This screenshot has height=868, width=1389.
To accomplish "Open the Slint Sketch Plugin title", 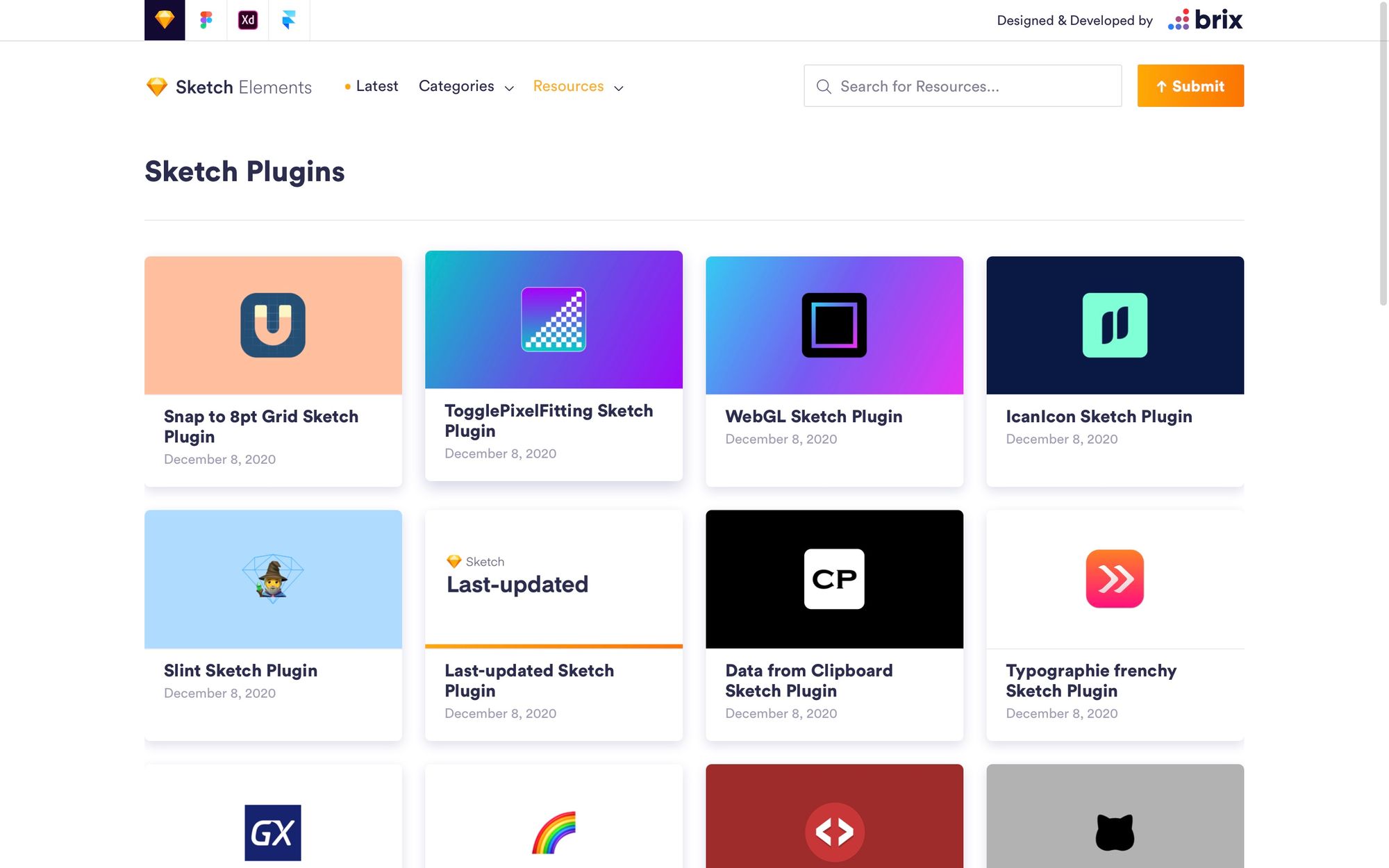I will (240, 670).
